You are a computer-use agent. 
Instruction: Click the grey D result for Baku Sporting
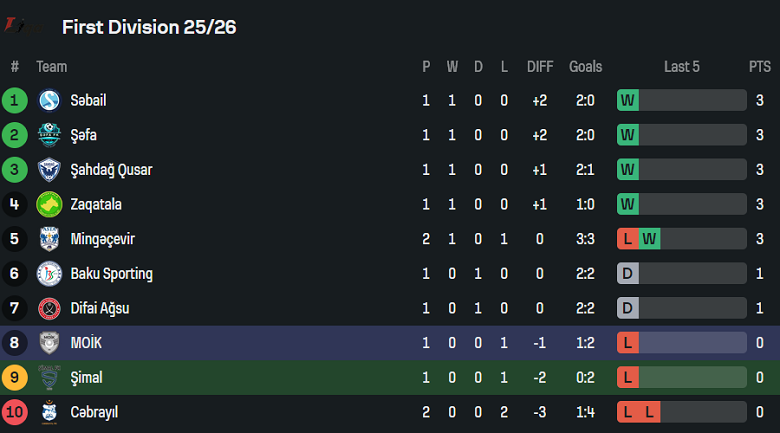tap(628, 273)
